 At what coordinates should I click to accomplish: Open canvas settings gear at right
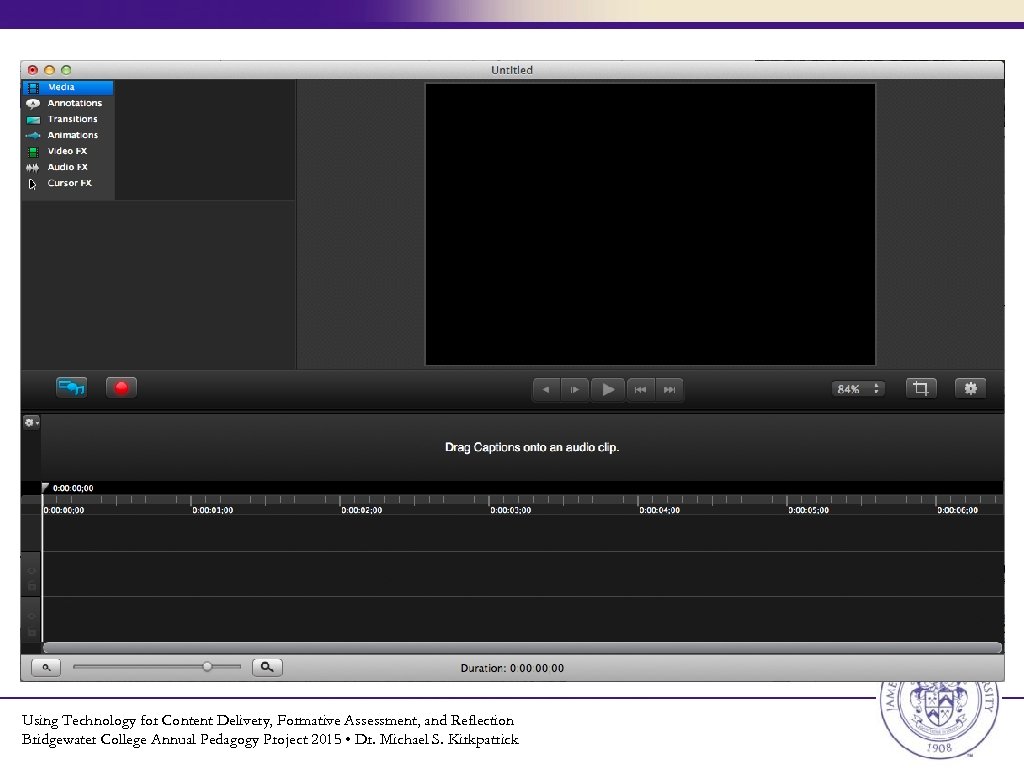click(x=970, y=389)
